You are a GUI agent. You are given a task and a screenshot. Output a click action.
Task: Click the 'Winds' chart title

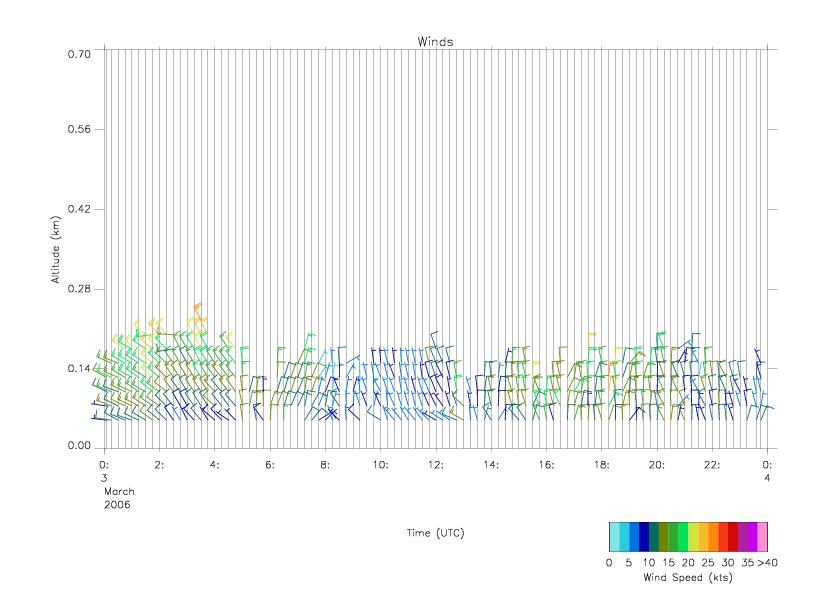coord(435,42)
